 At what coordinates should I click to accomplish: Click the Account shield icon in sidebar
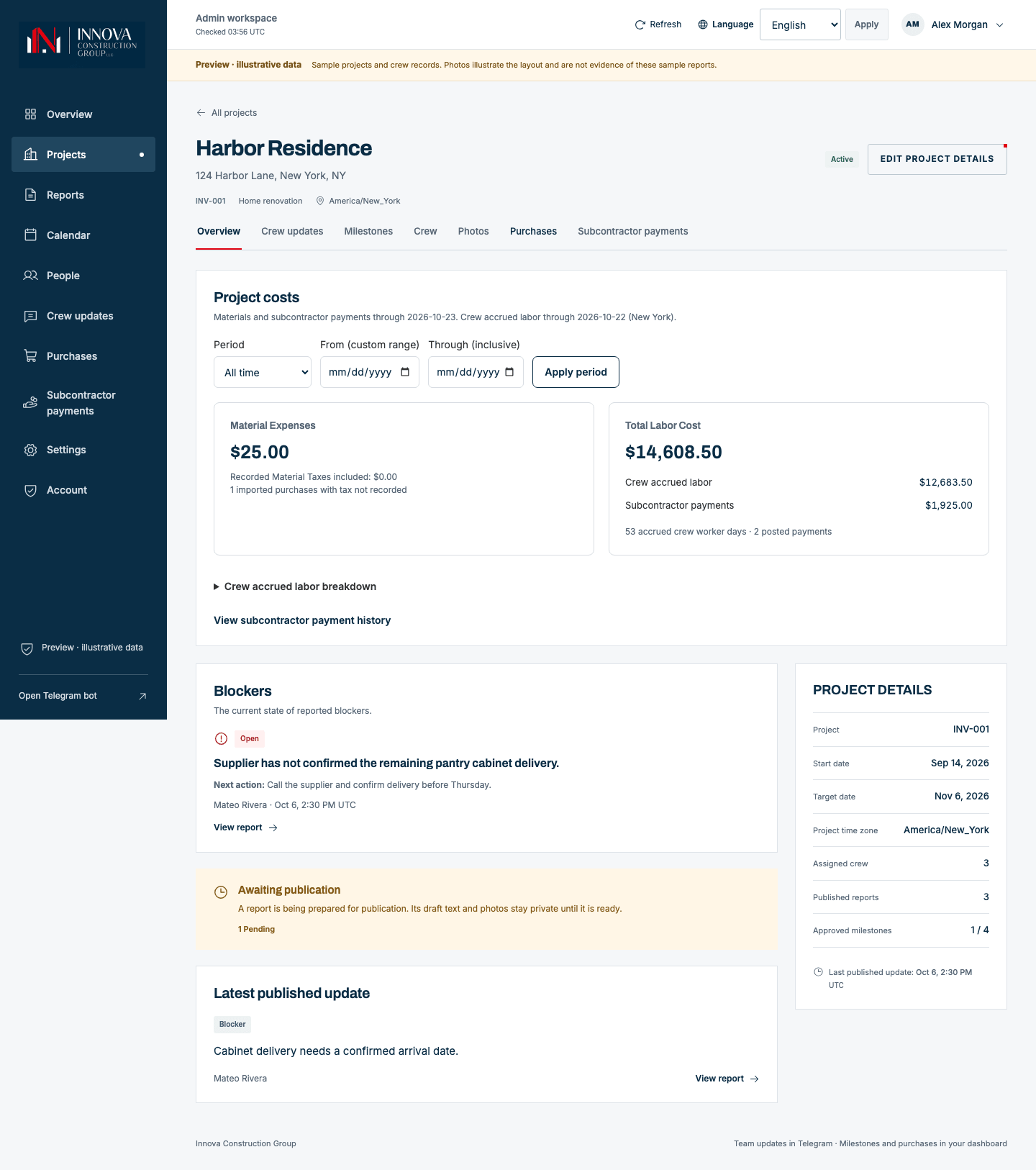(30, 490)
